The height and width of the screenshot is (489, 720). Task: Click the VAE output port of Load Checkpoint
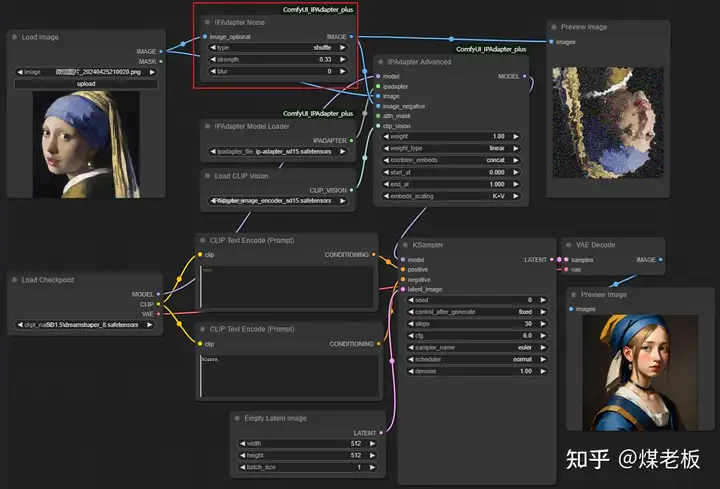158,314
